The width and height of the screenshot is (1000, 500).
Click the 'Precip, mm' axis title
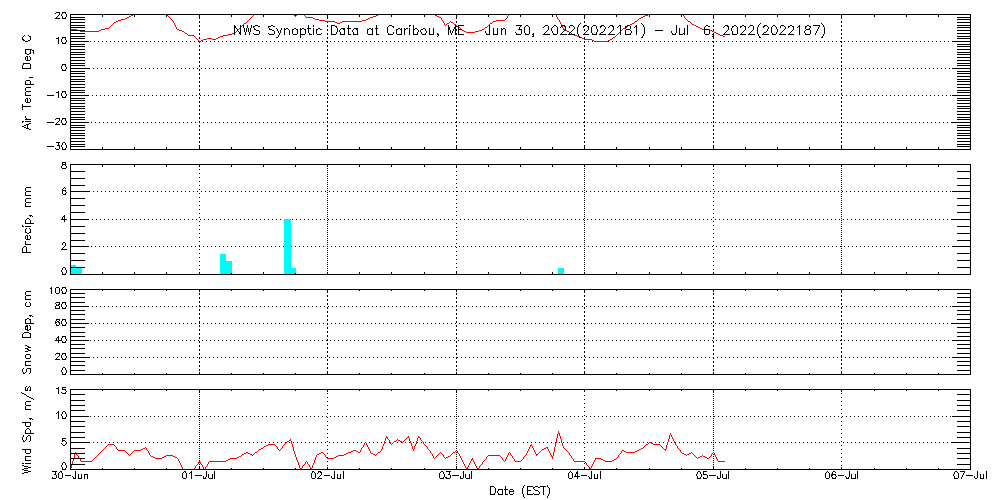click(x=28, y=219)
